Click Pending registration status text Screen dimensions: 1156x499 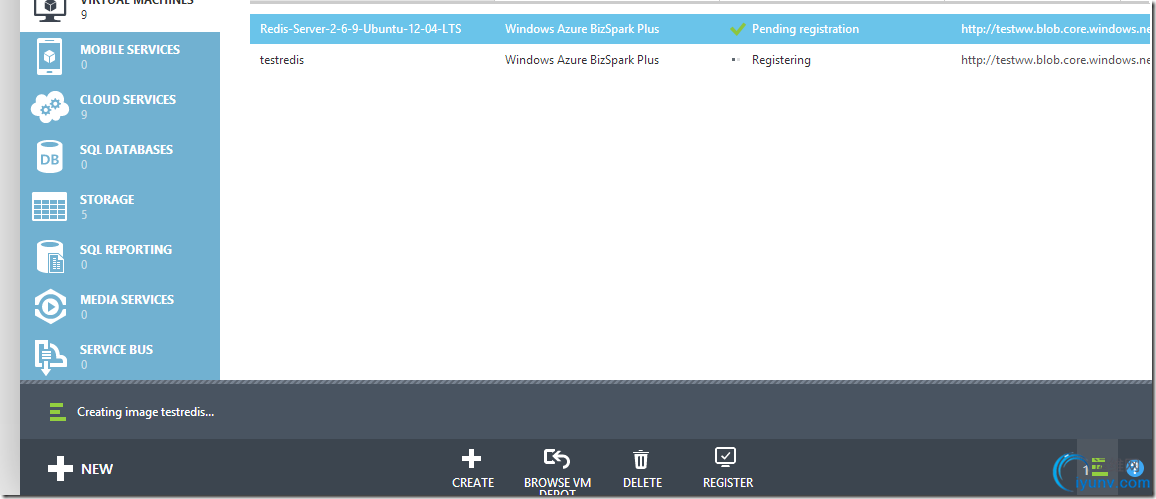coord(805,29)
